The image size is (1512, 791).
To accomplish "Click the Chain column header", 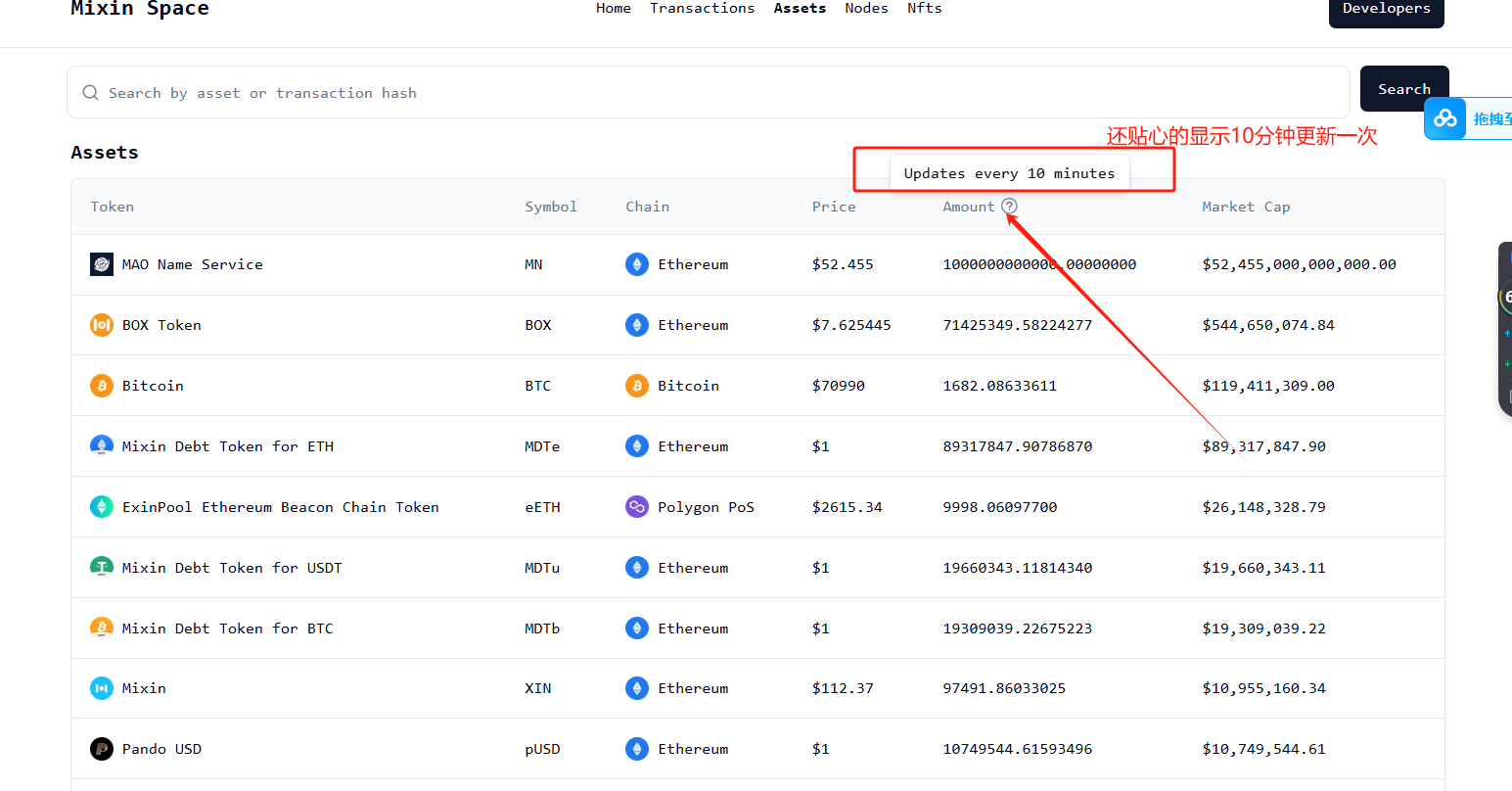I will (x=648, y=207).
